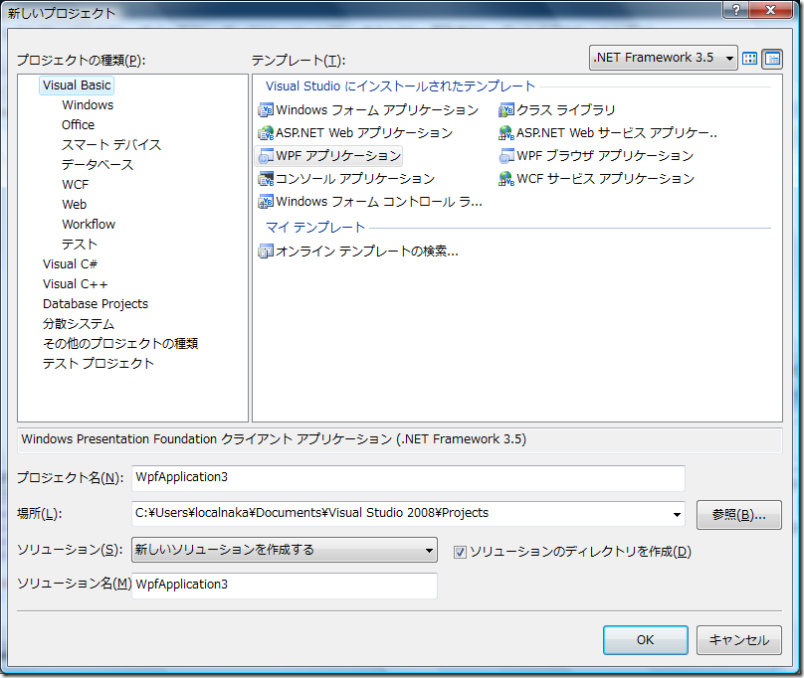Switch templates to small icons view

[772, 58]
